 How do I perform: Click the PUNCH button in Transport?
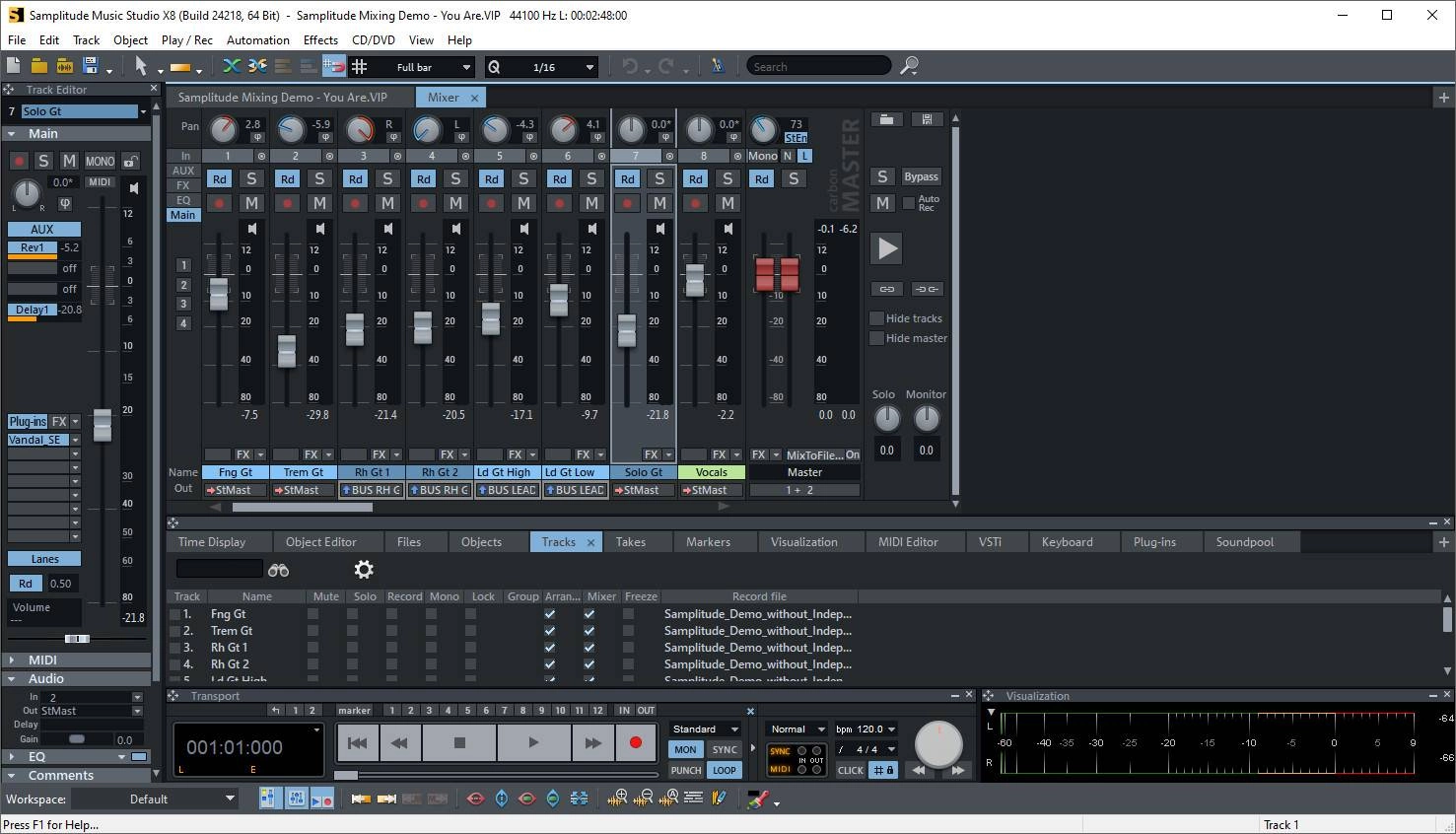click(x=685, y=770)
